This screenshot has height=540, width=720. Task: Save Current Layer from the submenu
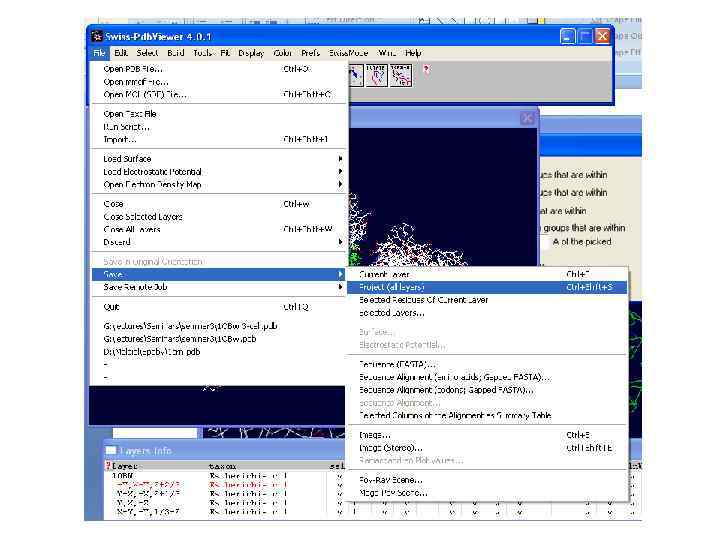click(487, 274)
